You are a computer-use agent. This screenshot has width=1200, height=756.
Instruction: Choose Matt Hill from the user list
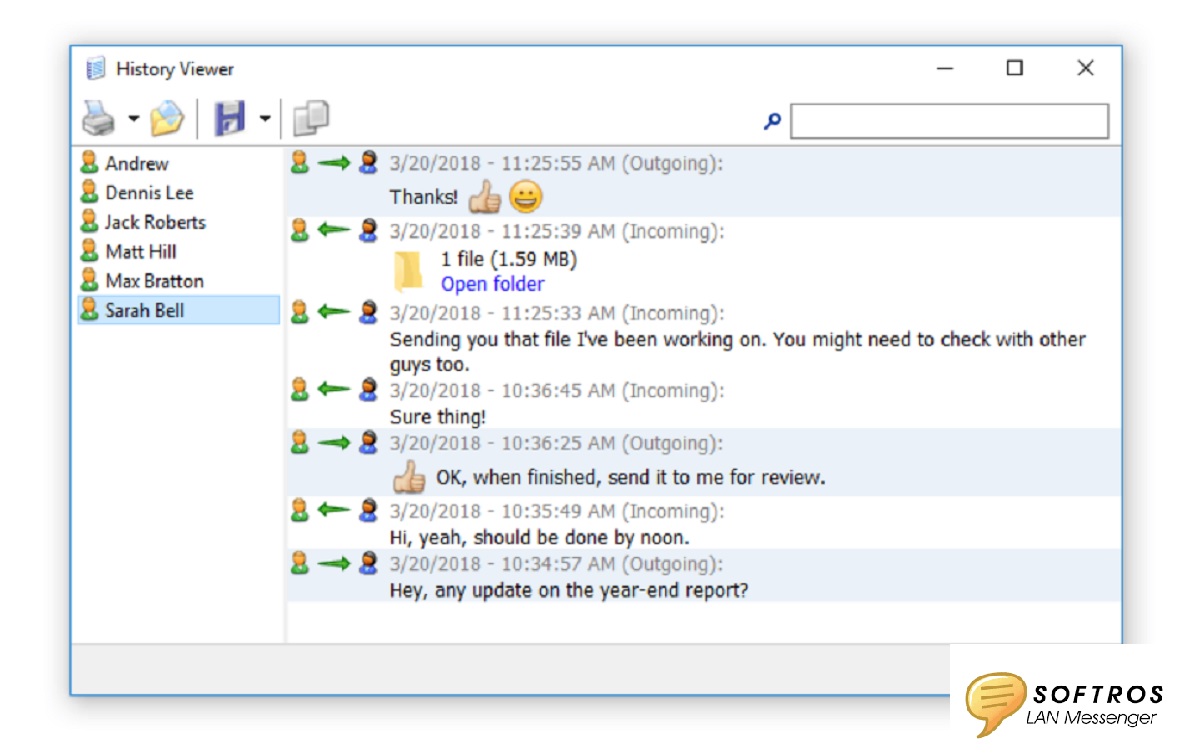pos(140,252)
